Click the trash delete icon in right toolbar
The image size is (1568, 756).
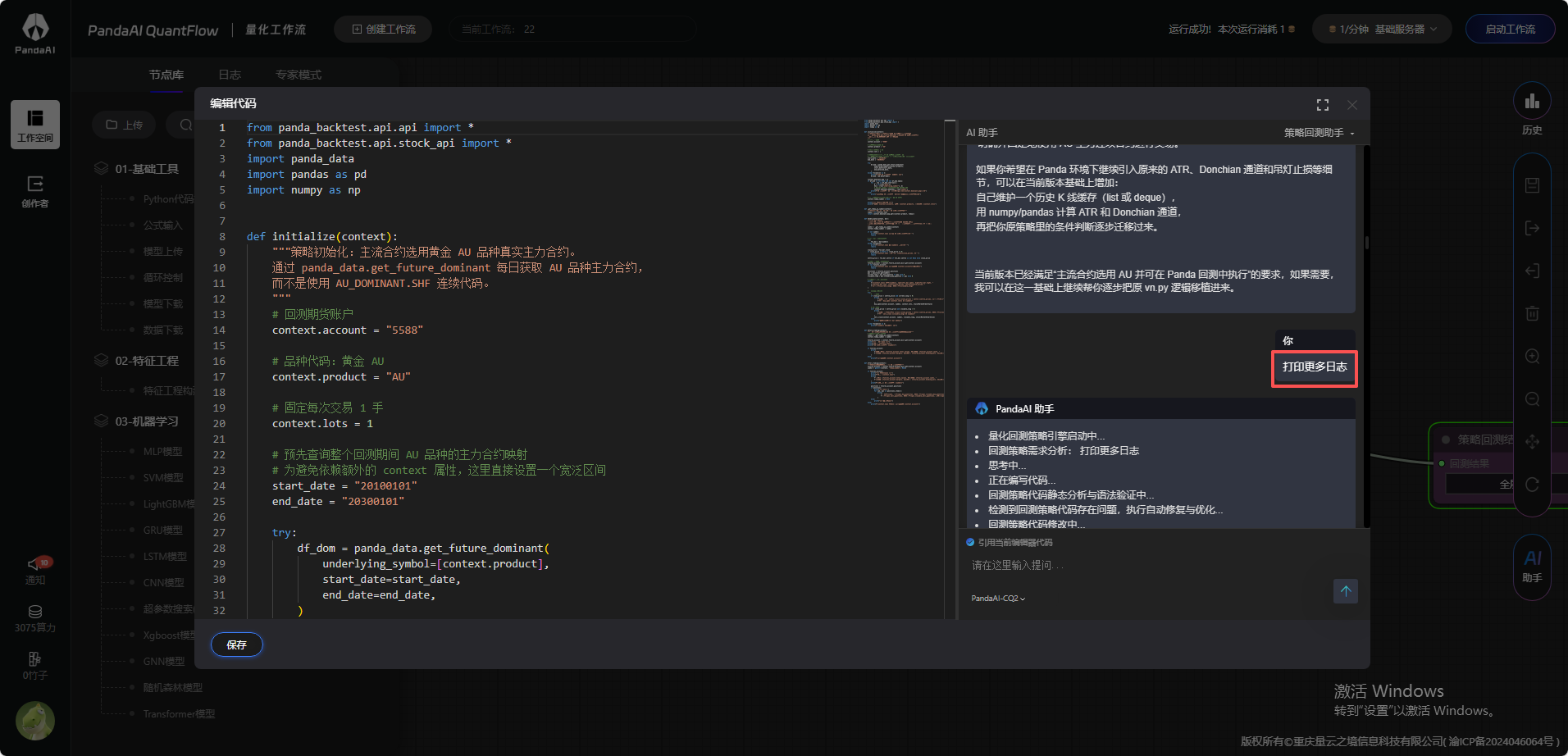1532,313
